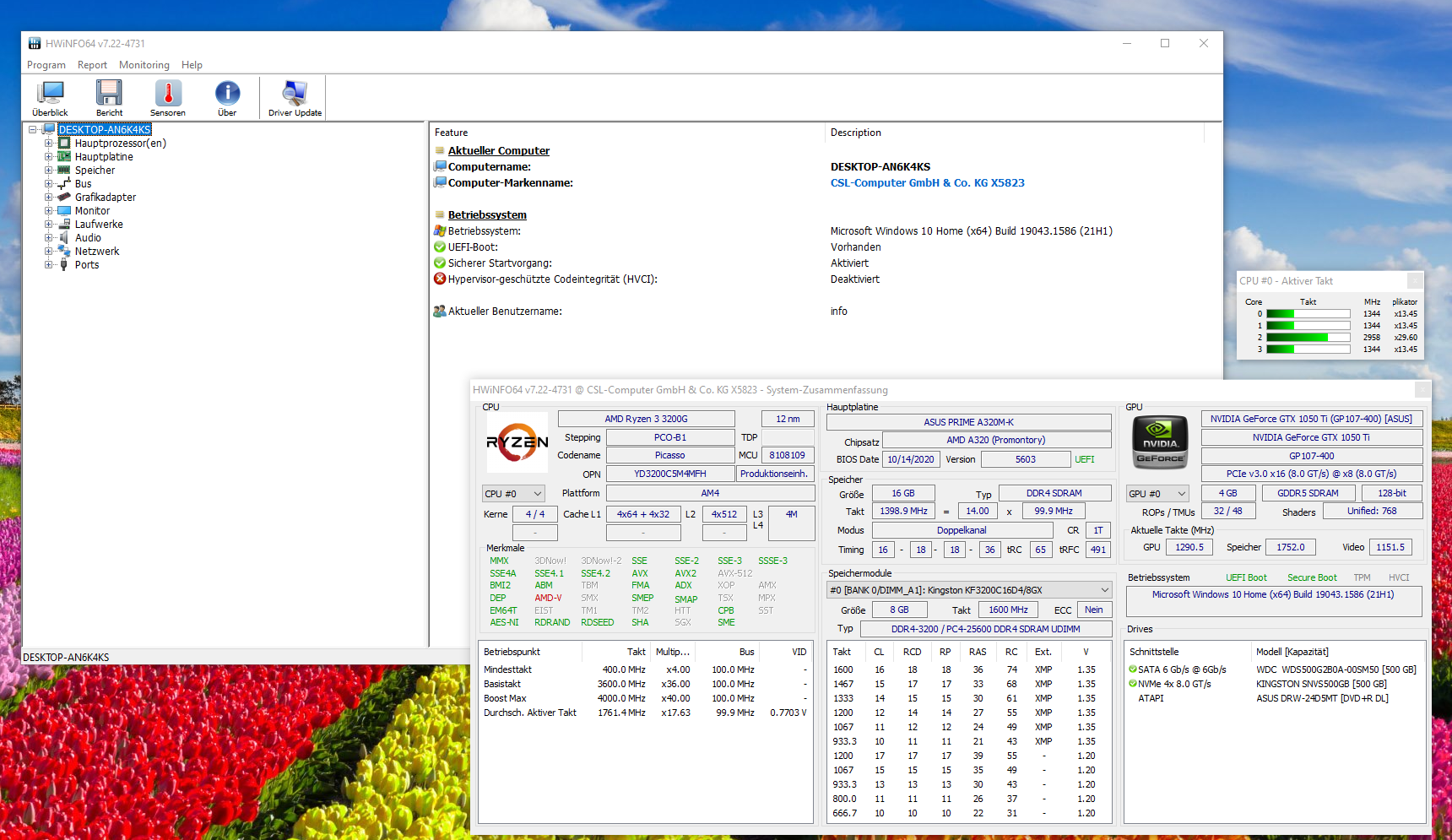
Task: Click the NVIDIA GeForce logo in GPU panel
Action: click(x=1160, y=442)
